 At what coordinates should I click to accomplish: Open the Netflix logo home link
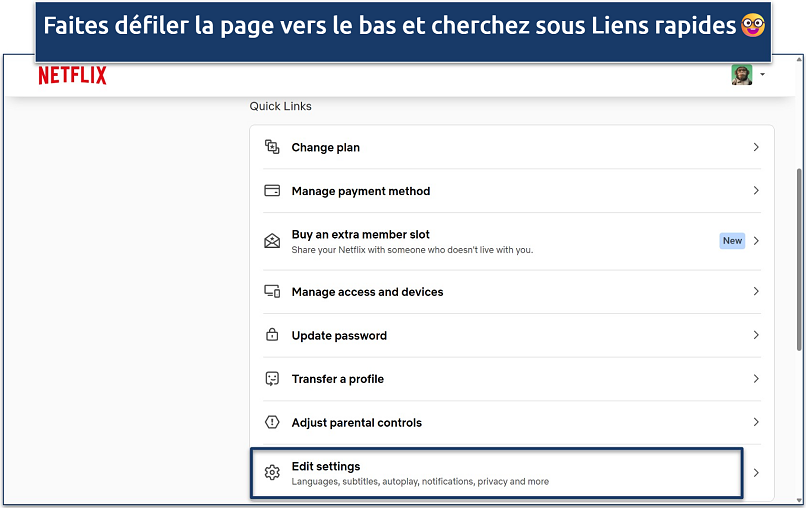(72, 76)
